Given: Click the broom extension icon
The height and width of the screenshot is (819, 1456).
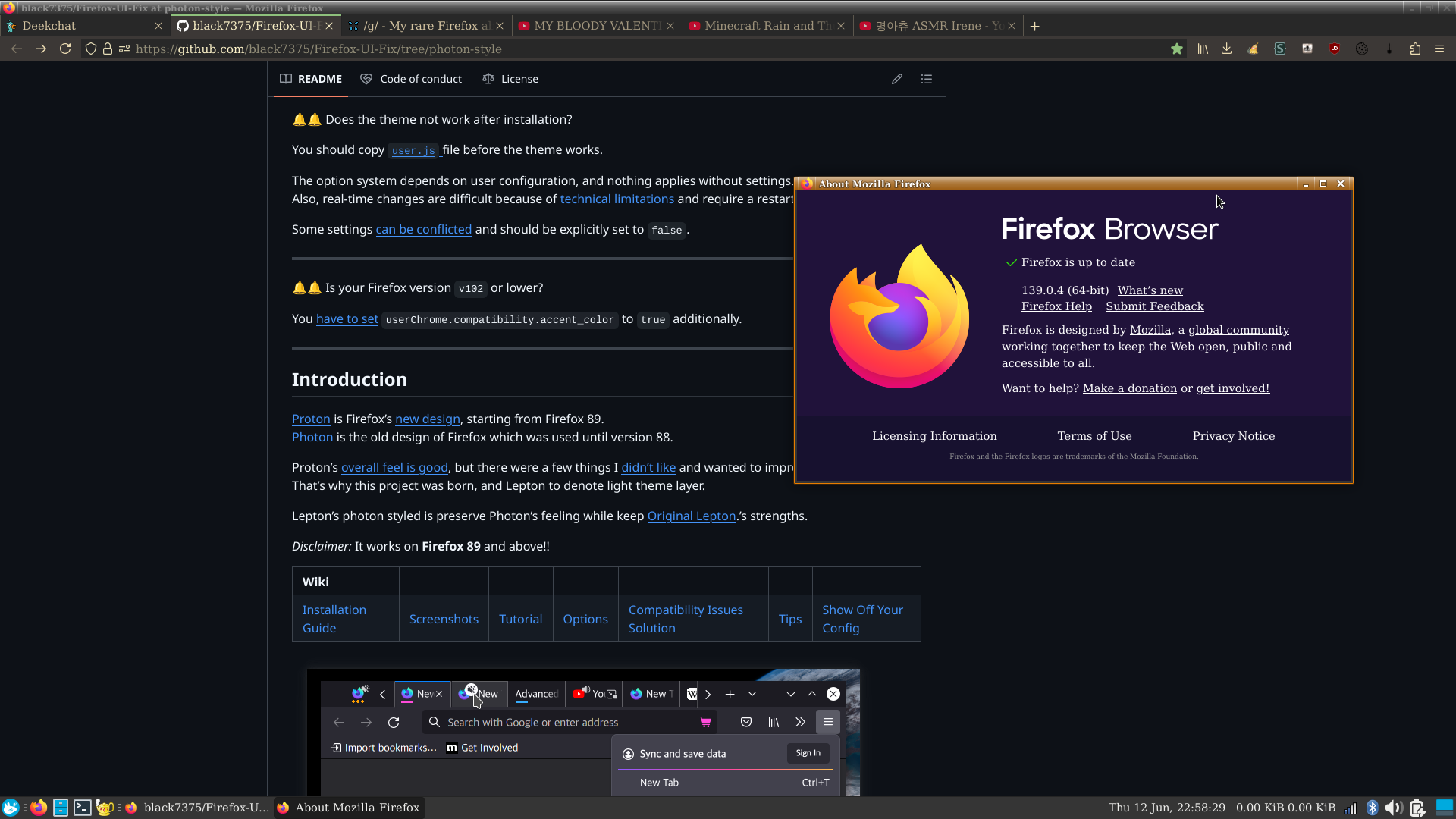Looking at the screenshot, I should (1253, 49).
